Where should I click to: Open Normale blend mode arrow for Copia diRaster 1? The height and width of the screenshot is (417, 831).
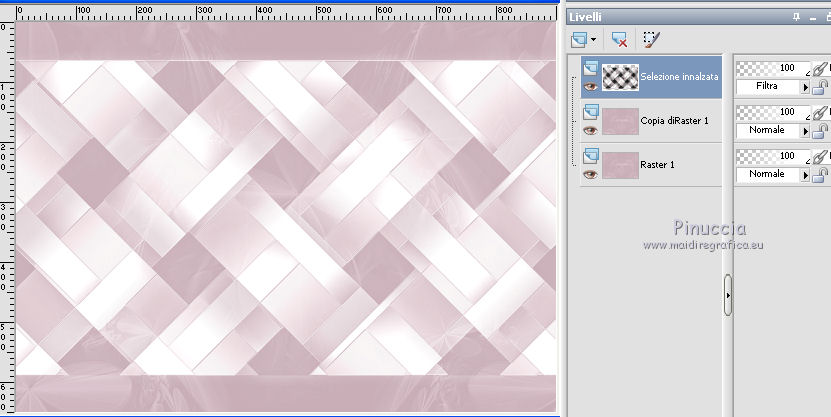click(x=805, y=130)
